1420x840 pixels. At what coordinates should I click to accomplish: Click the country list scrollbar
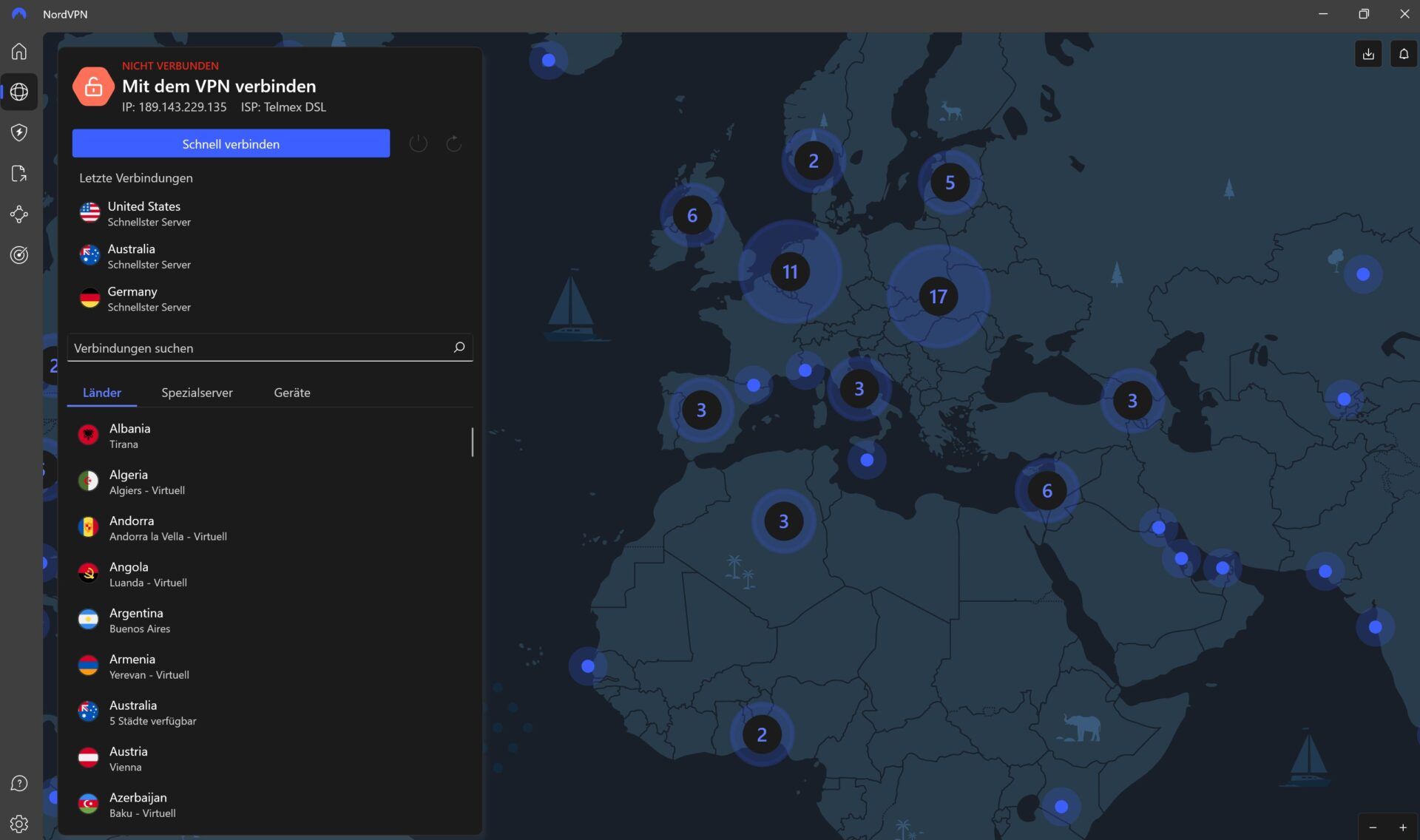(472, 441)
